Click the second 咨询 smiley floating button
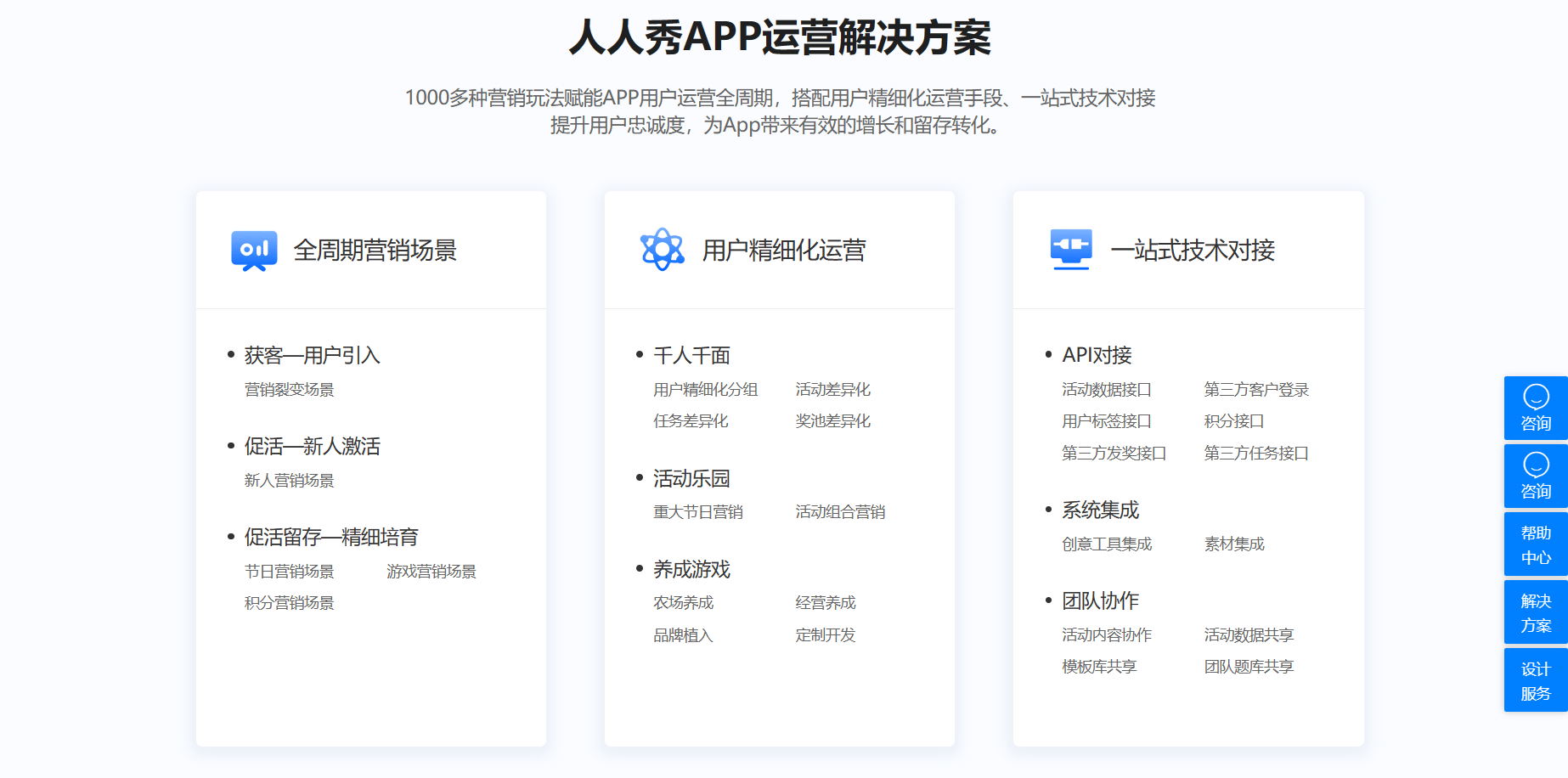The width and height of the screenshot is (1568, 778). (x=1536, y=476)
